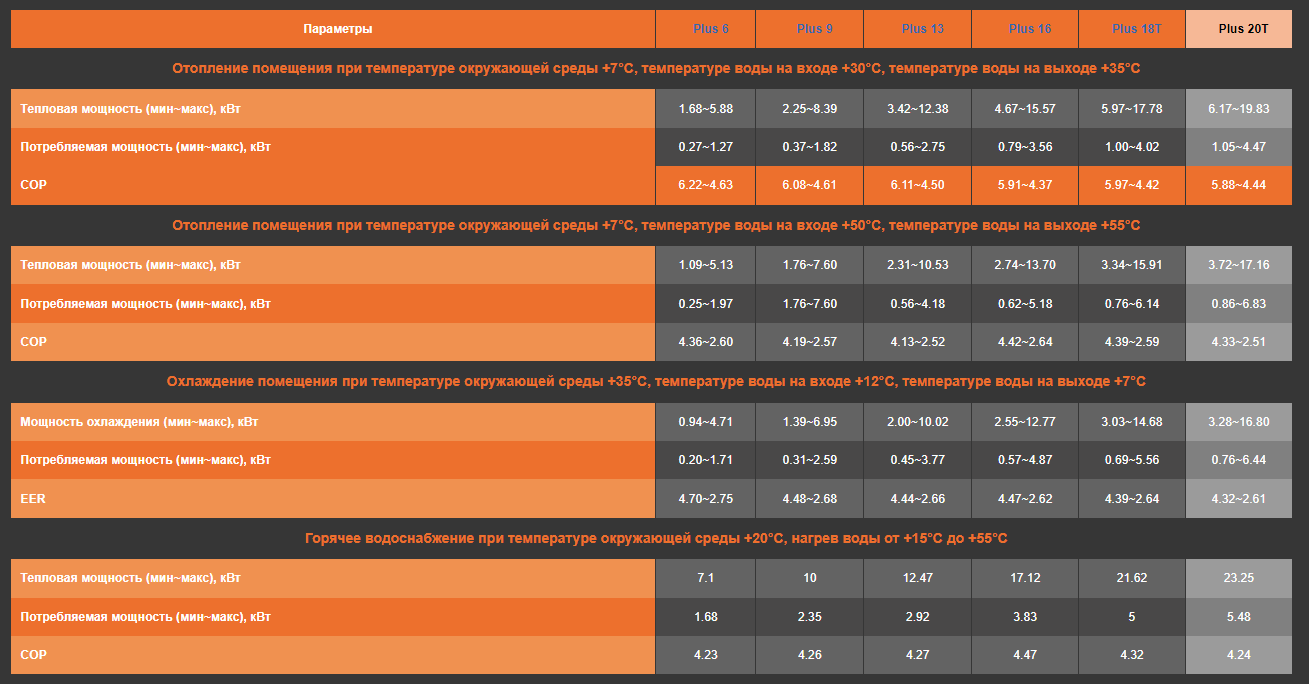The height and width of the screenshot is (684, 1309).
Task: Click the Охлаждение помещения section heading
Action: click(x=655, y=382)
